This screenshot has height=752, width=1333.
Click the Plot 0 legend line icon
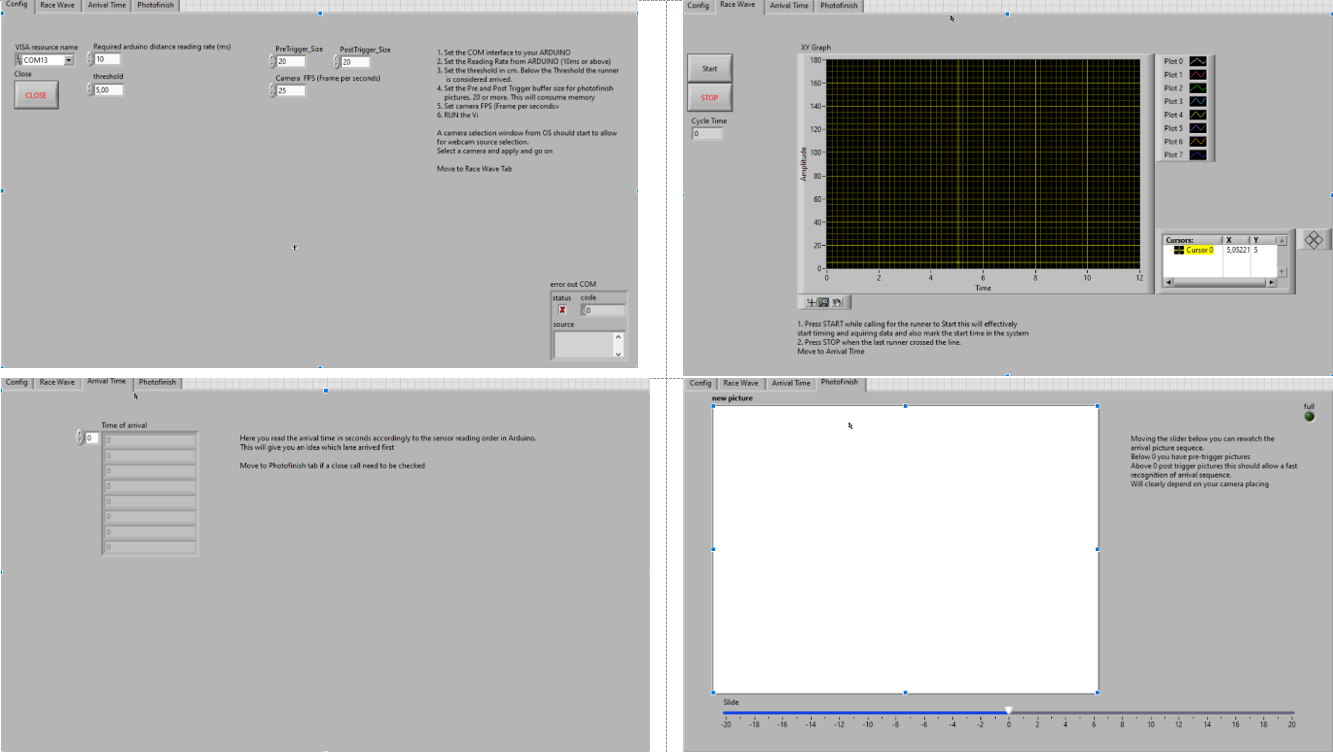(1197, 61)
